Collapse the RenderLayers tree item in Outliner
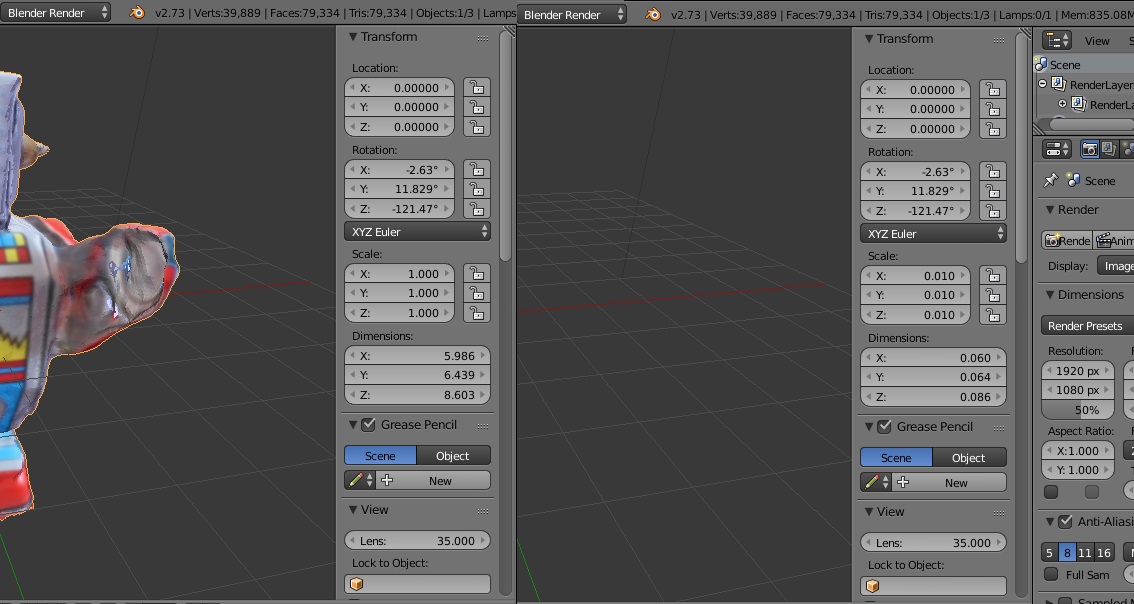This screenshot has height=604, width=1134. point(1043,85)
